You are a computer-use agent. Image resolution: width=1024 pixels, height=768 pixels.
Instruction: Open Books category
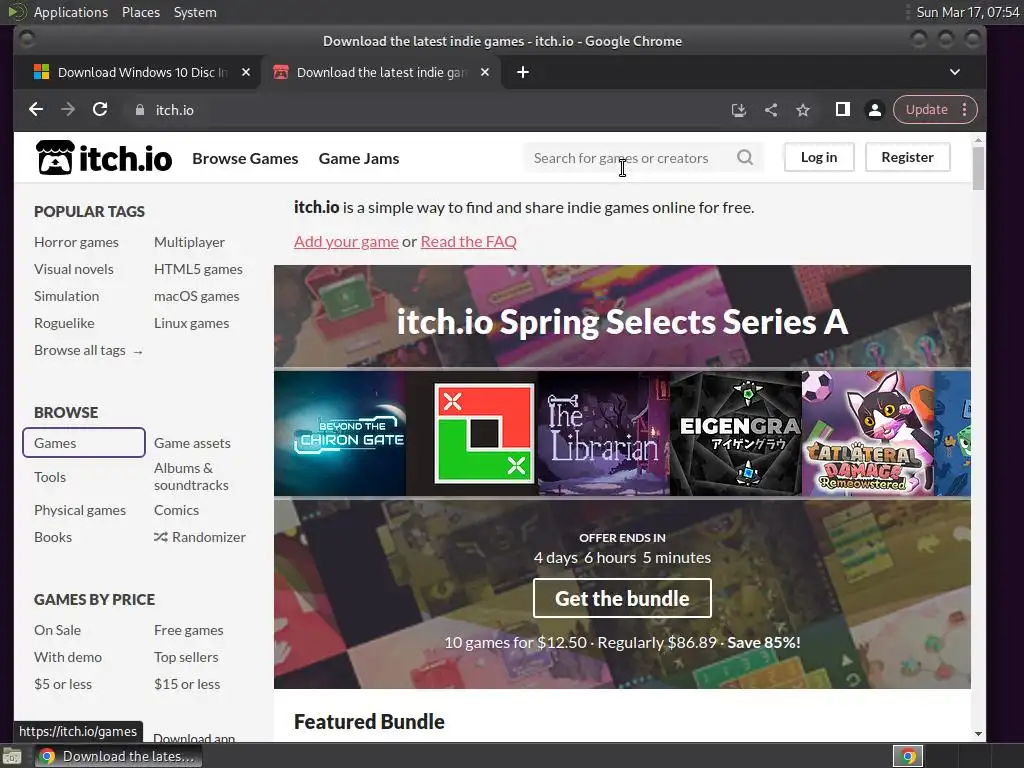53,537
